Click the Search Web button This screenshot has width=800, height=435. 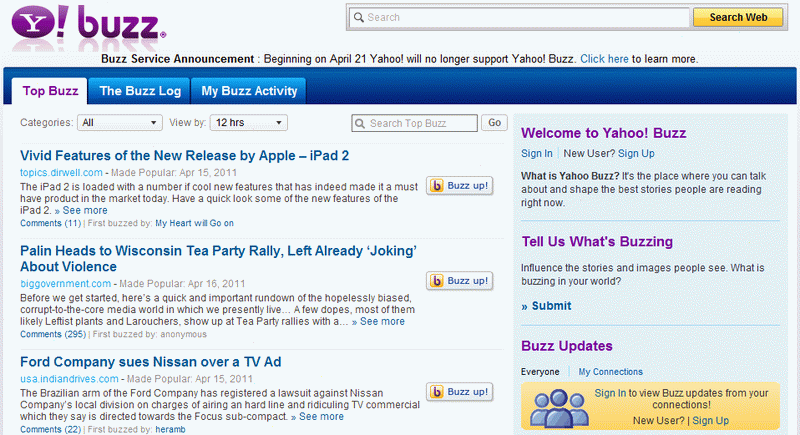pyautogui.click(x=738, y=17)
